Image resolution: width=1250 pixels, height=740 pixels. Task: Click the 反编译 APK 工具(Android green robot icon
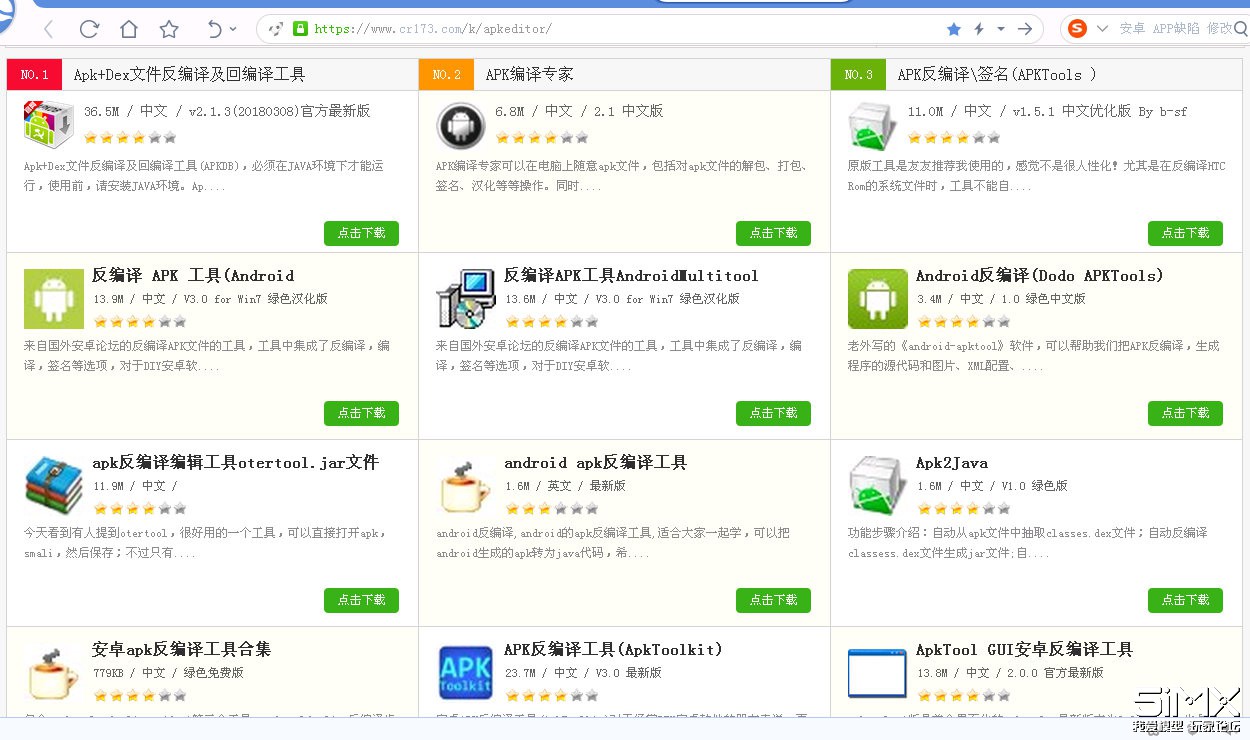click(54, 299)
